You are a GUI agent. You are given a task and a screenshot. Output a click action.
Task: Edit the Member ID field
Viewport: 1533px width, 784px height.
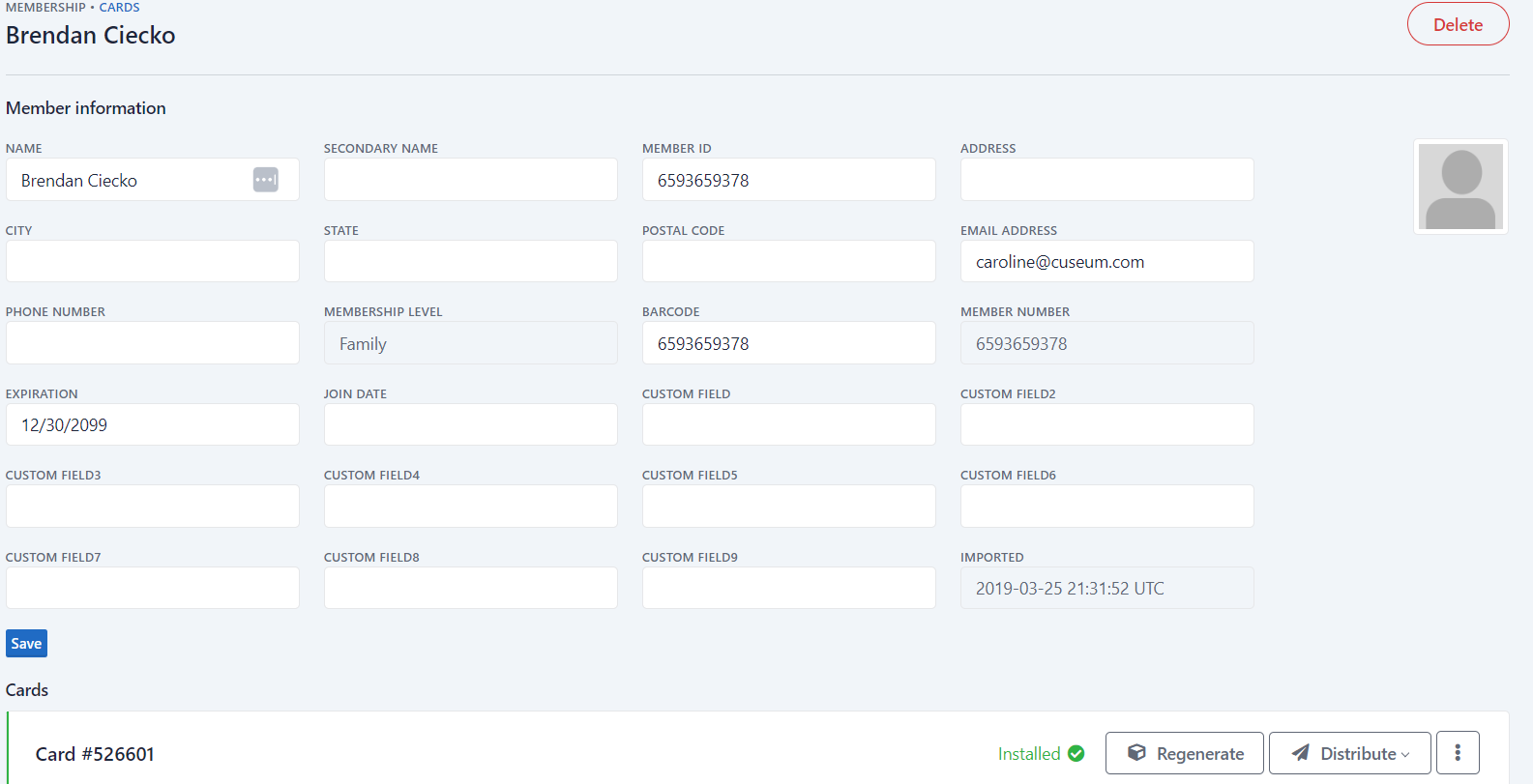tap(788, 180)
